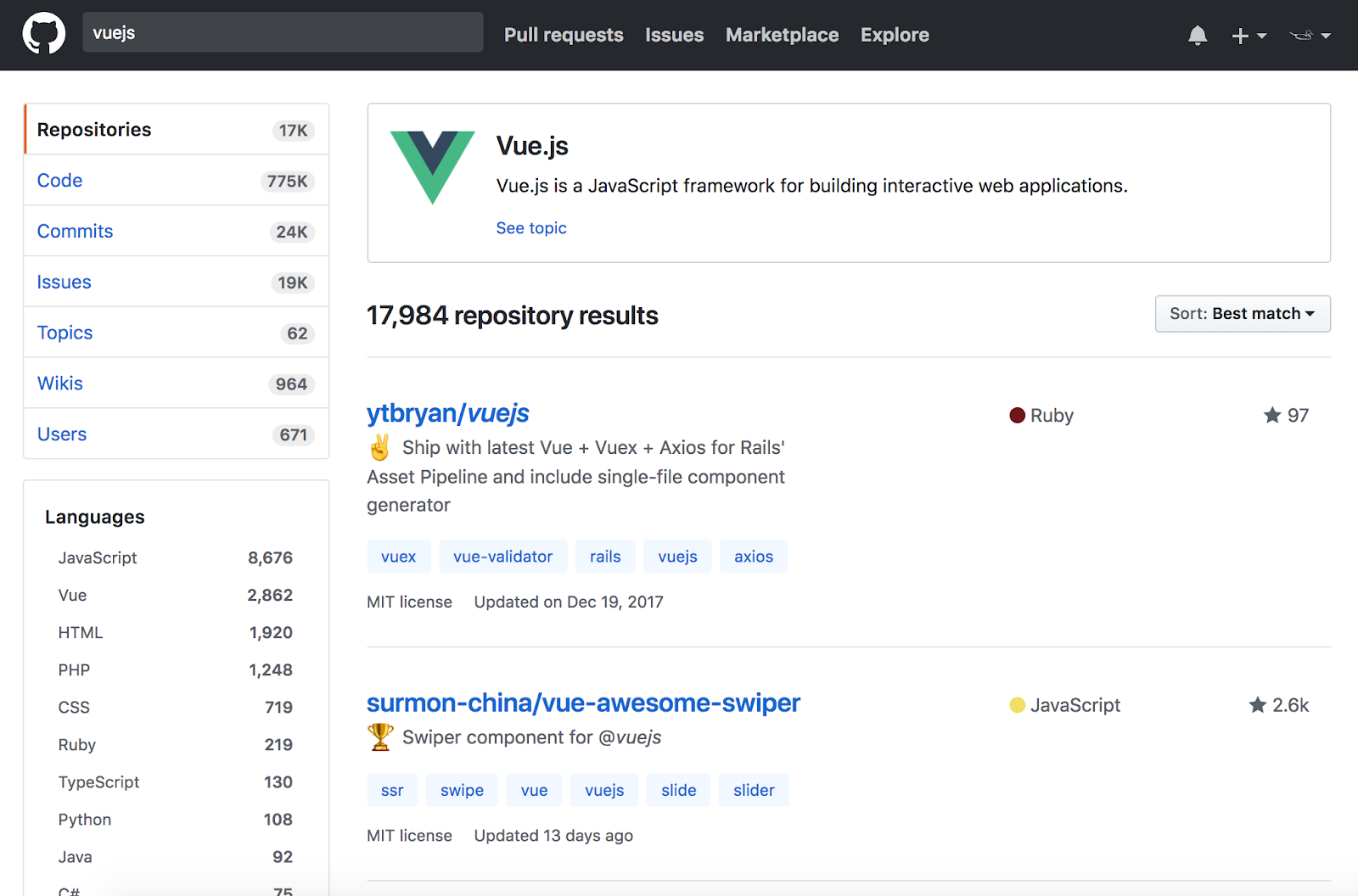Click the plus create-new icon
Screen dimensions: 1358x896
tap(1240, 36)
